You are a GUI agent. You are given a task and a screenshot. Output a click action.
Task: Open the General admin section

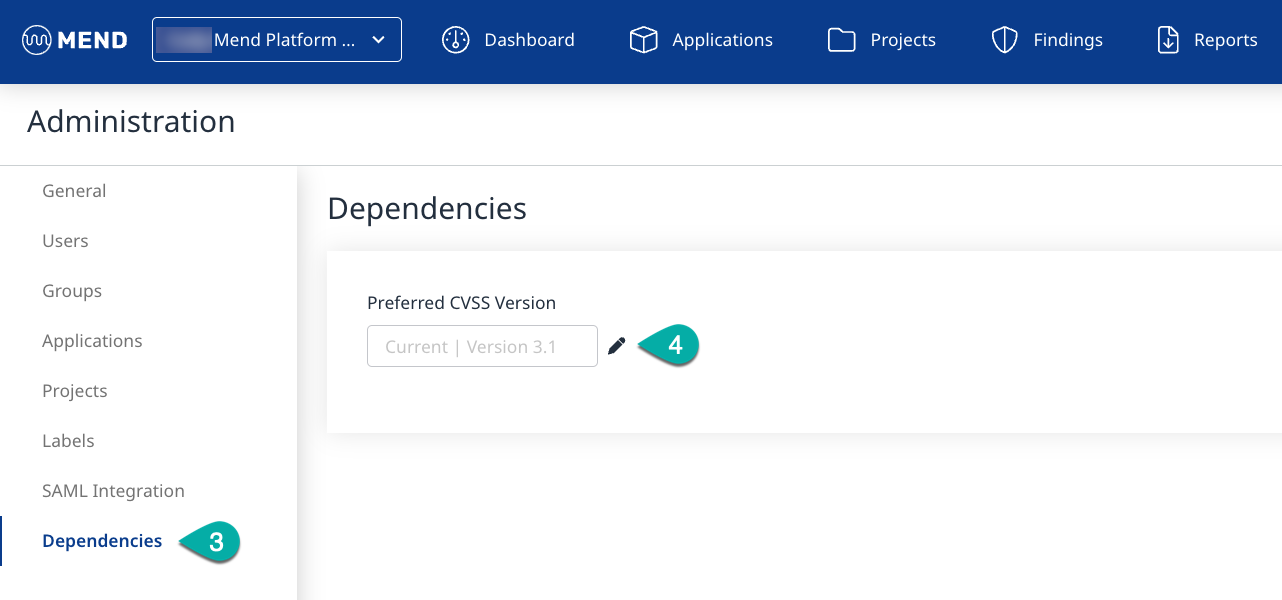pyautogui.click(x=74, y=191)
